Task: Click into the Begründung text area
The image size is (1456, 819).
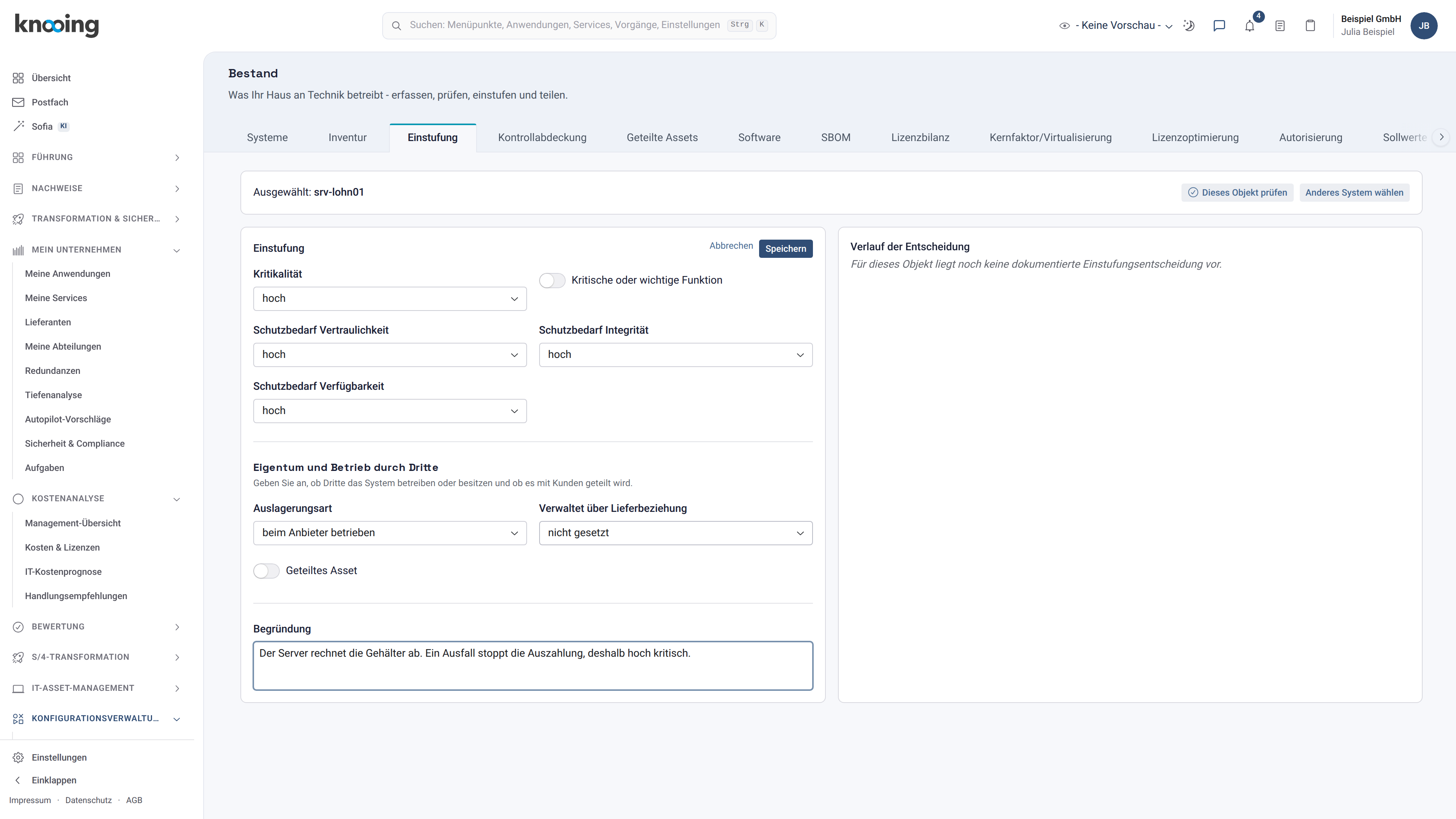Action: tap(533, 666)
